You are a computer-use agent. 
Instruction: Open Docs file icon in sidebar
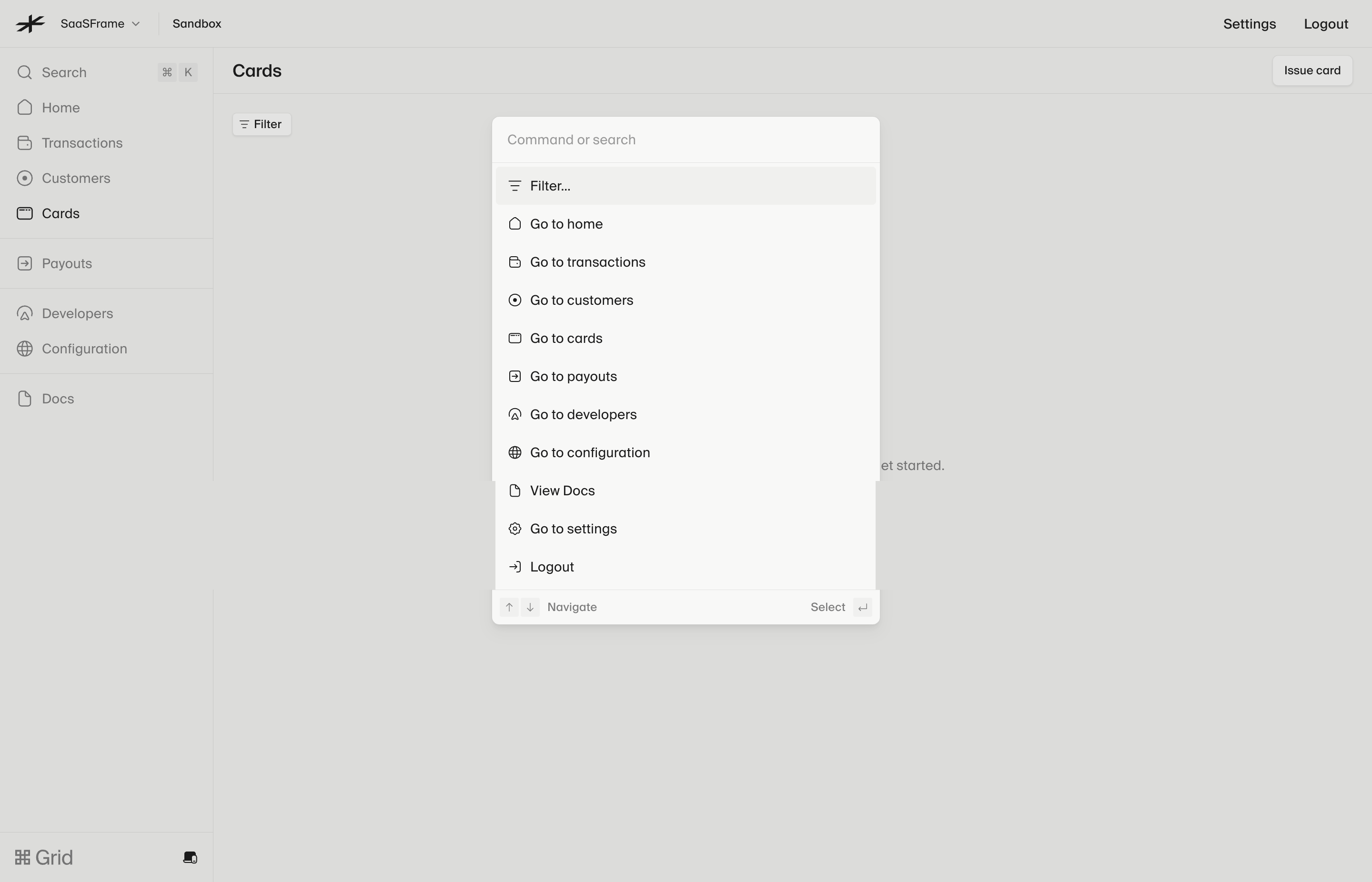pos(25,399)
